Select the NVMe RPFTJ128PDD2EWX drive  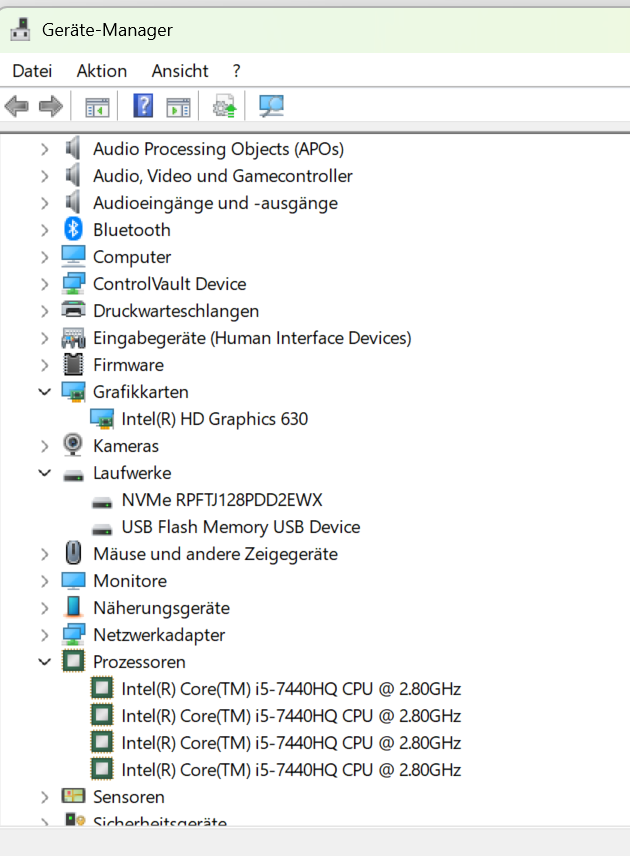[x=222, y=500]
